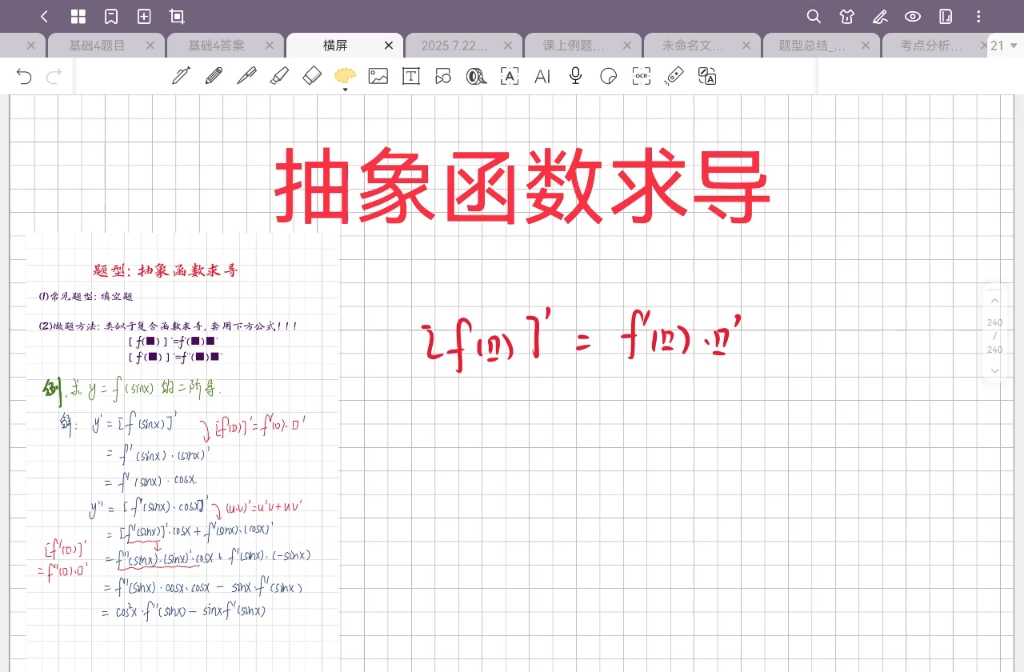Select the eraser tool
Viewport: 1024px width, 672px height.
pos(312,76)
